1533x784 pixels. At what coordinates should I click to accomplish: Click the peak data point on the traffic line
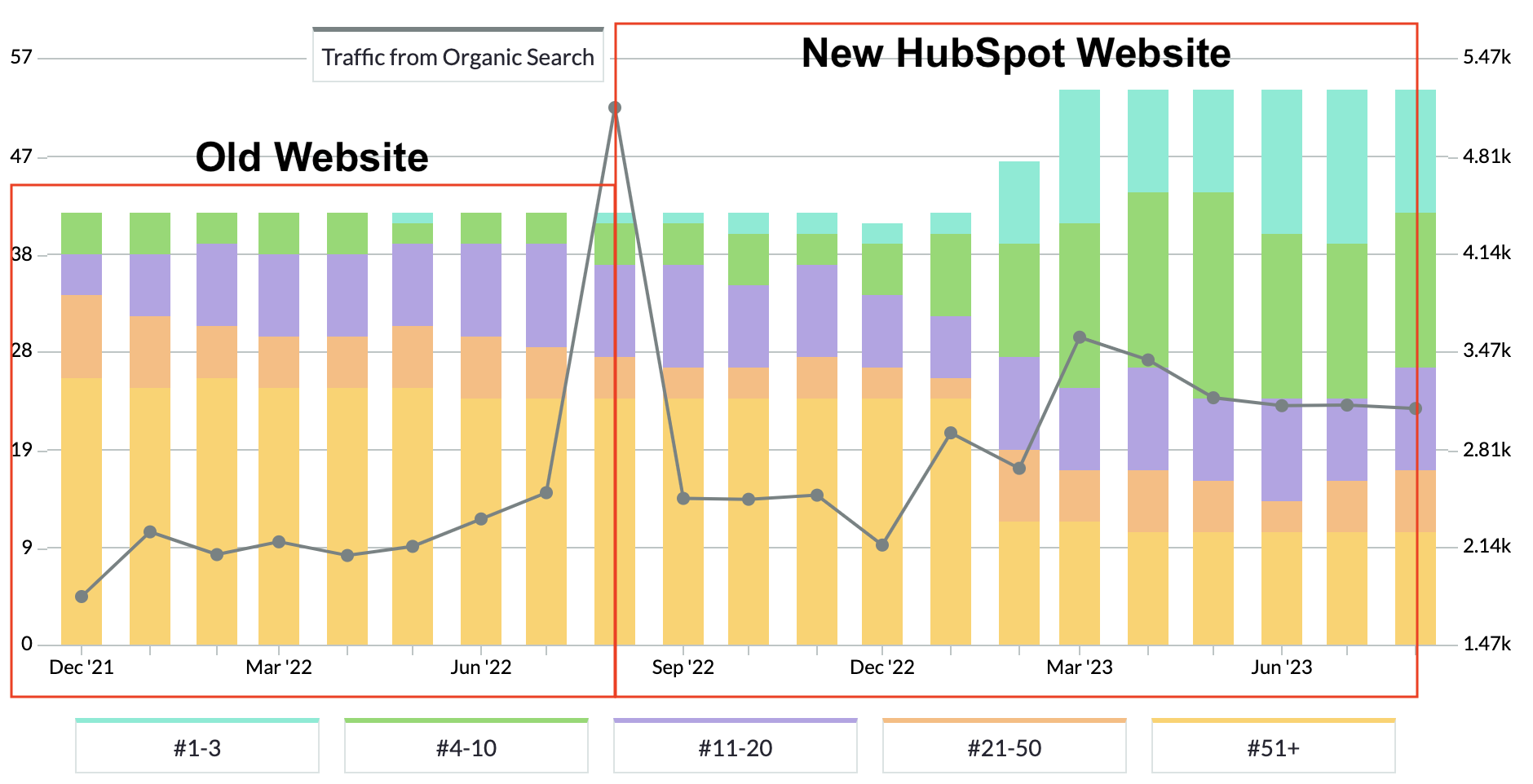click(x=614, y=106)
